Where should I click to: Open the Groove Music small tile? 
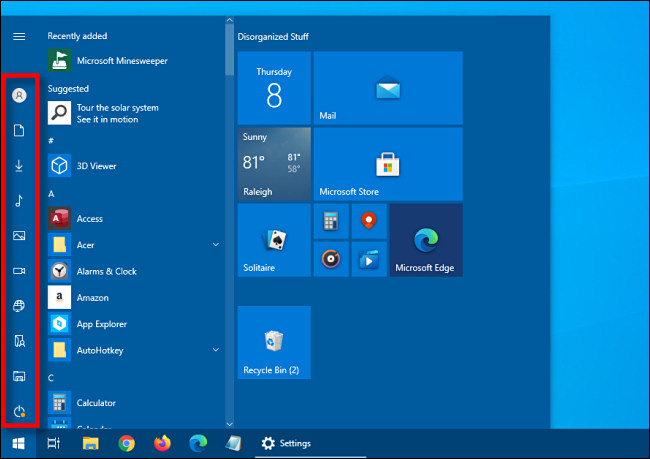[331, 259]
